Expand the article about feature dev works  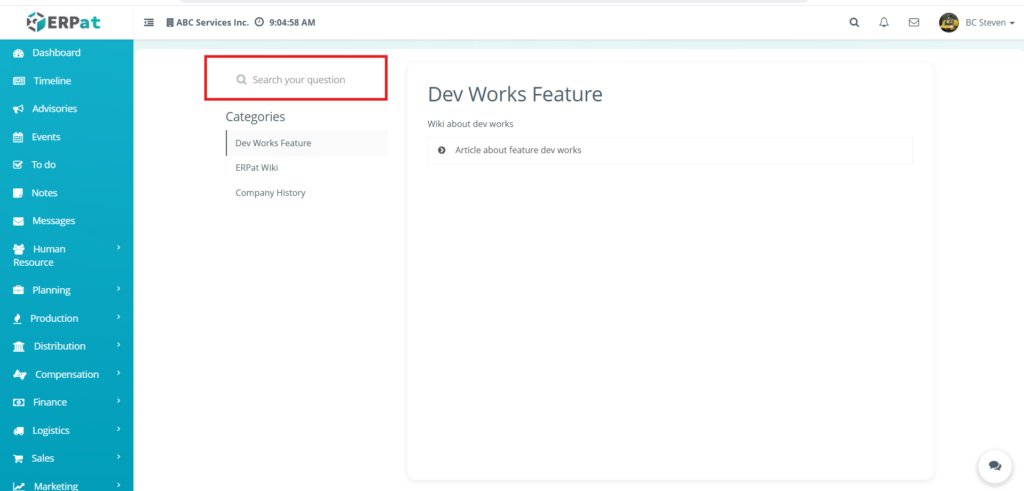pos(517,150)
